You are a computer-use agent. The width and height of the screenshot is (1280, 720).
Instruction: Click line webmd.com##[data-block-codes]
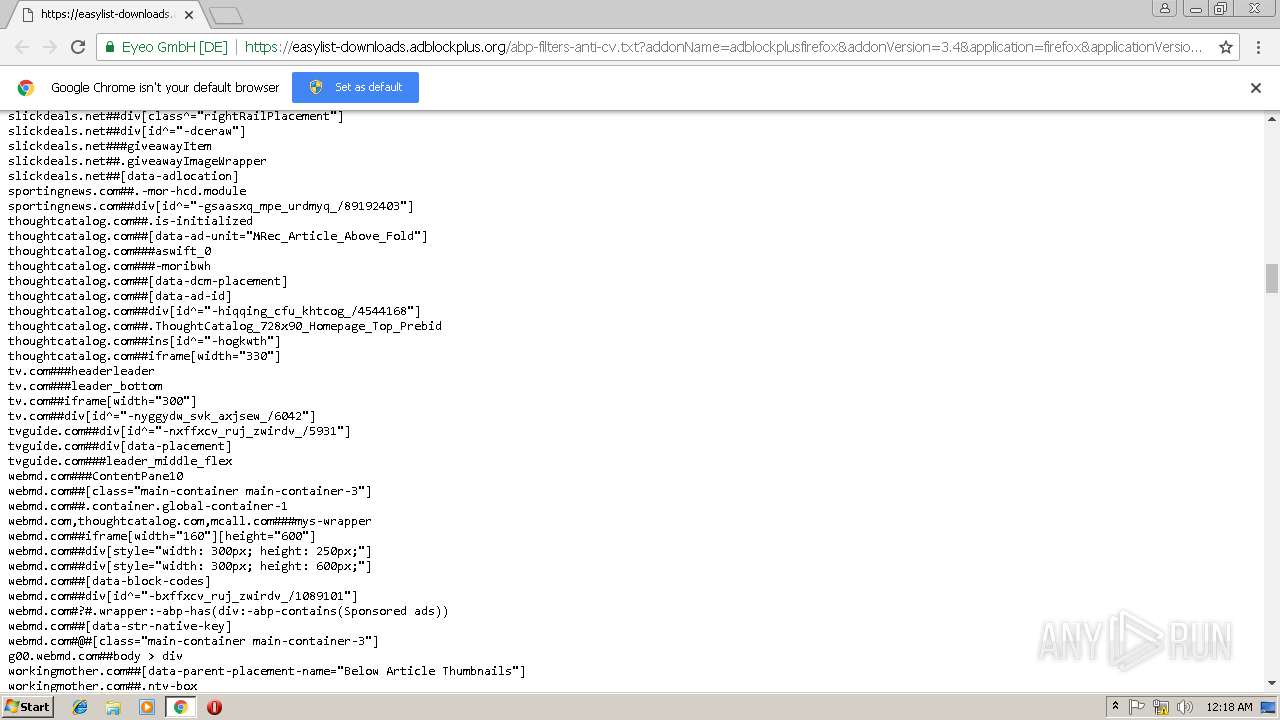pyautogui.click(x=109, y=581)
